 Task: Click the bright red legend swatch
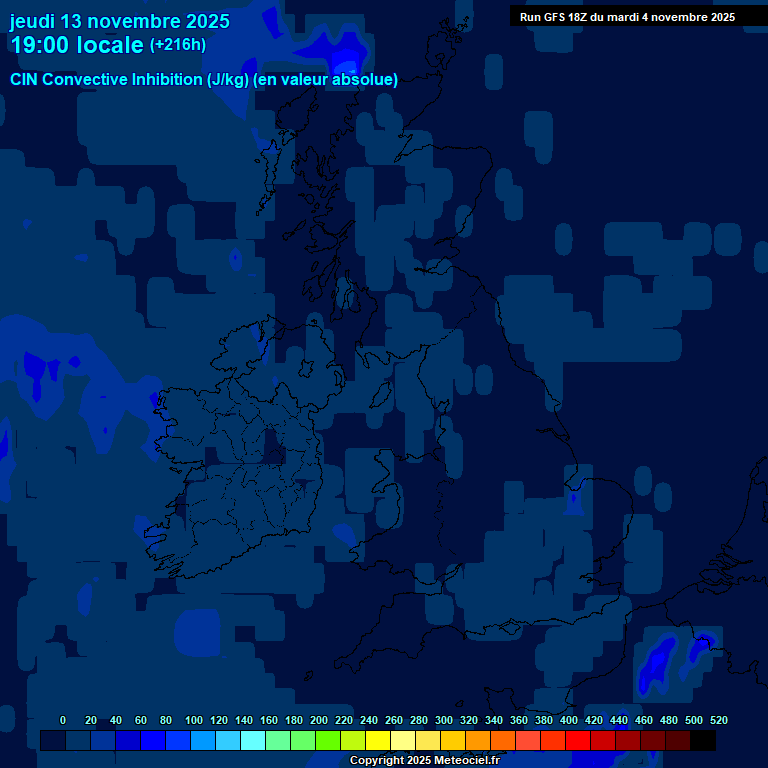(578, 741)
